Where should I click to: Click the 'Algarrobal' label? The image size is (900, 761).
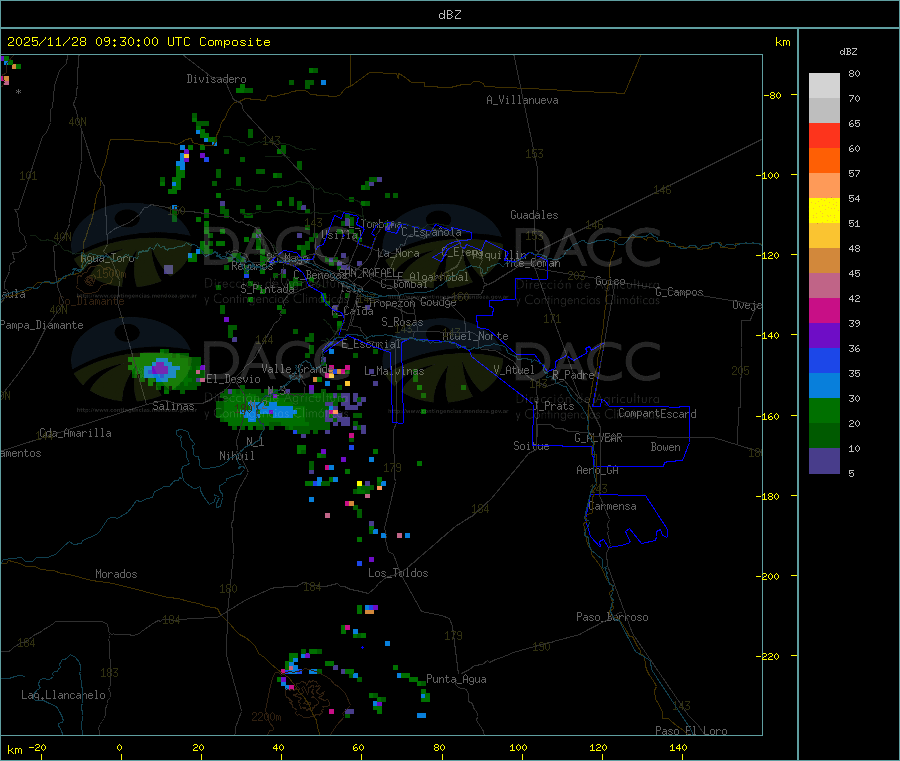(x=440, y=277)
